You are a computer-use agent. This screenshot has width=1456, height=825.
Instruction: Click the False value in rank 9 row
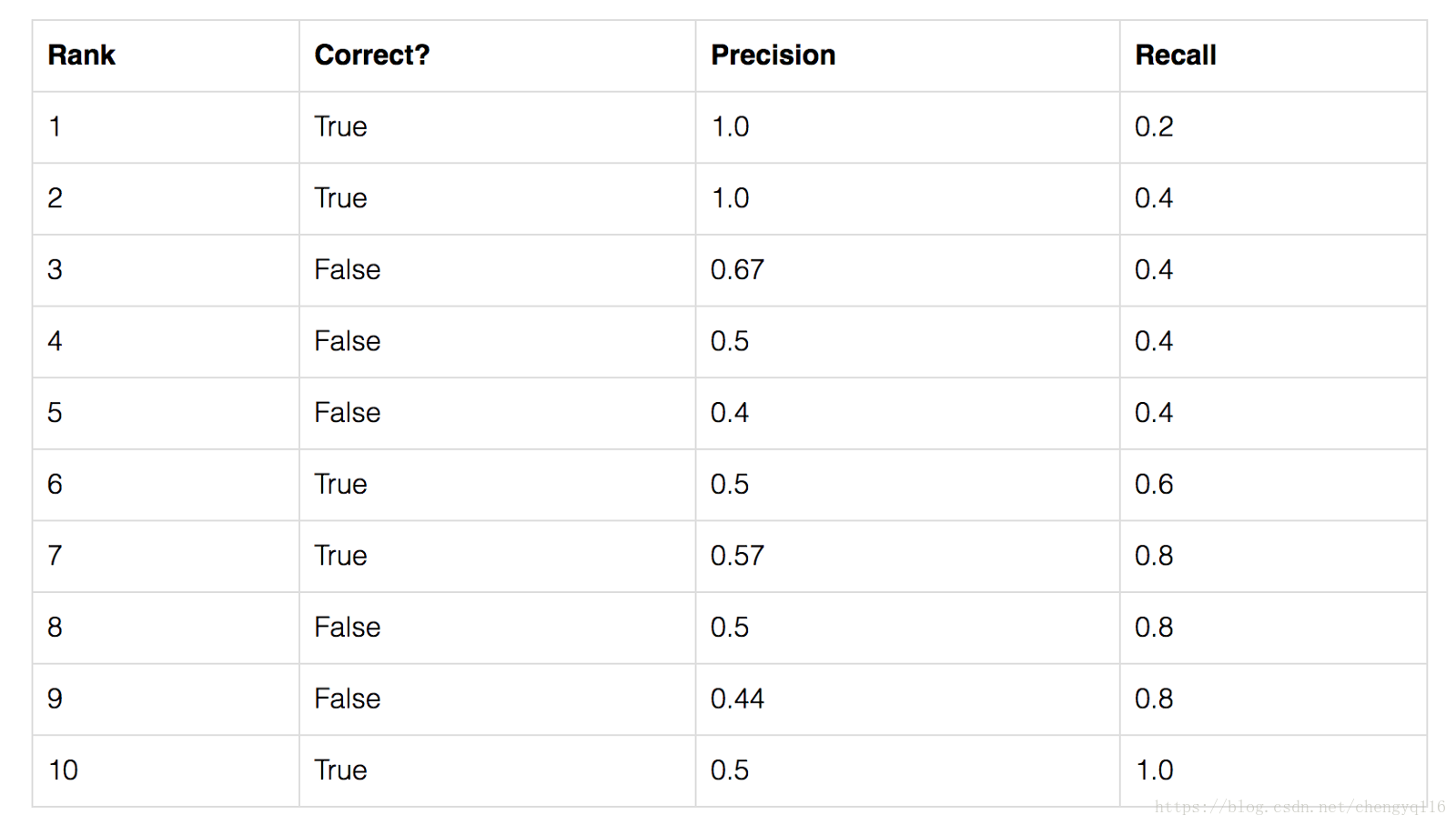coord(347,699)
